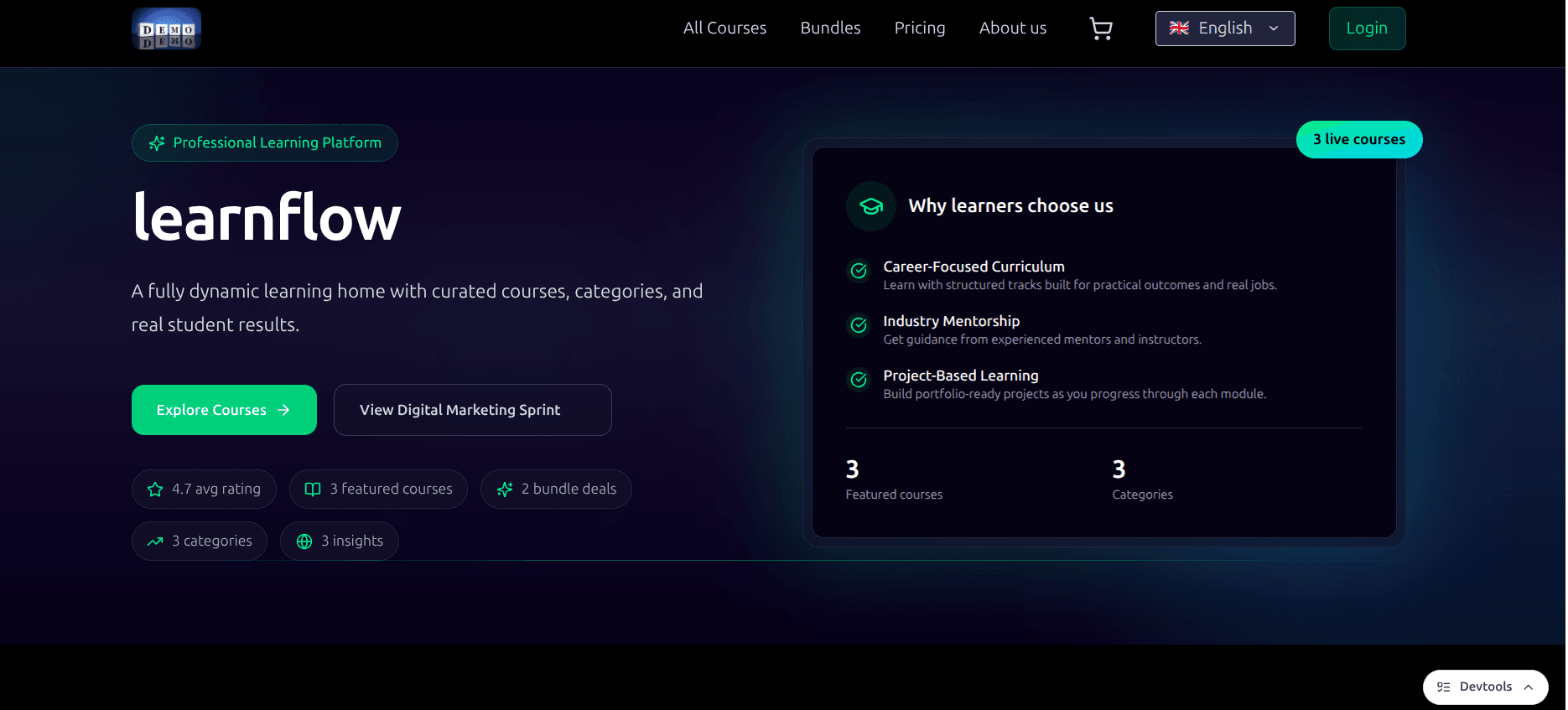Navigate to About us

1013,29
